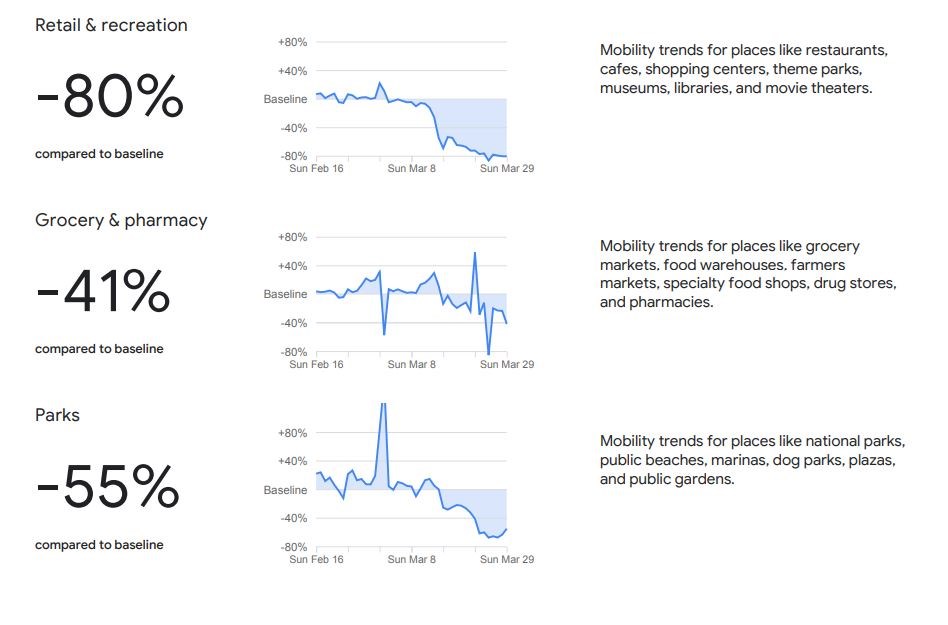948x625 pixels.
Task: Click the grocery markets description paragraph
Action: point(747,274)
